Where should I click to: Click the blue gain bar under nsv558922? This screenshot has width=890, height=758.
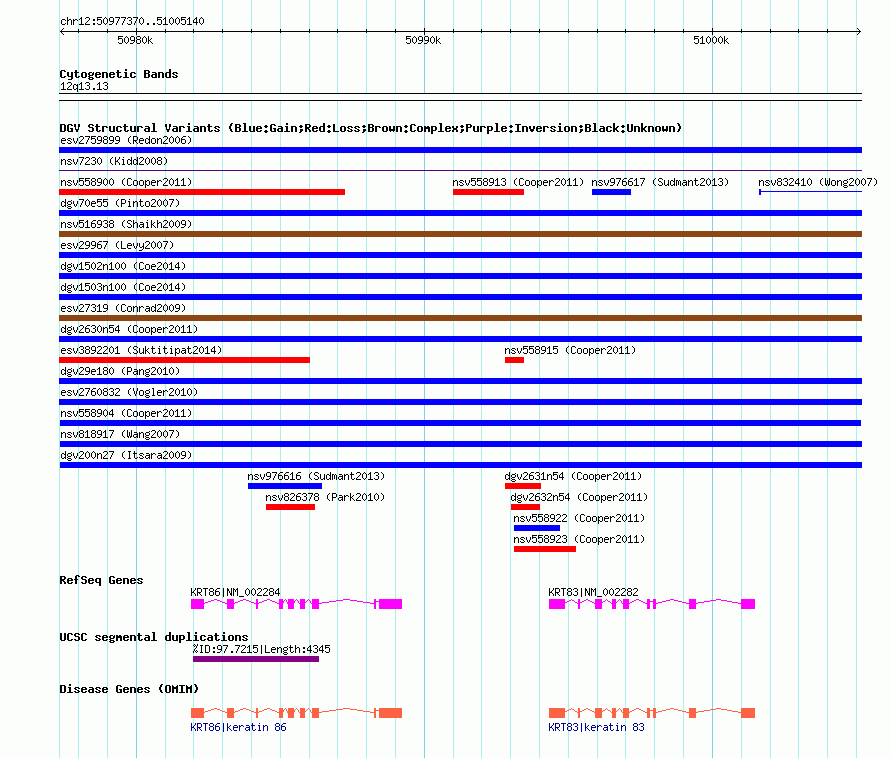(x=537, y=528)
